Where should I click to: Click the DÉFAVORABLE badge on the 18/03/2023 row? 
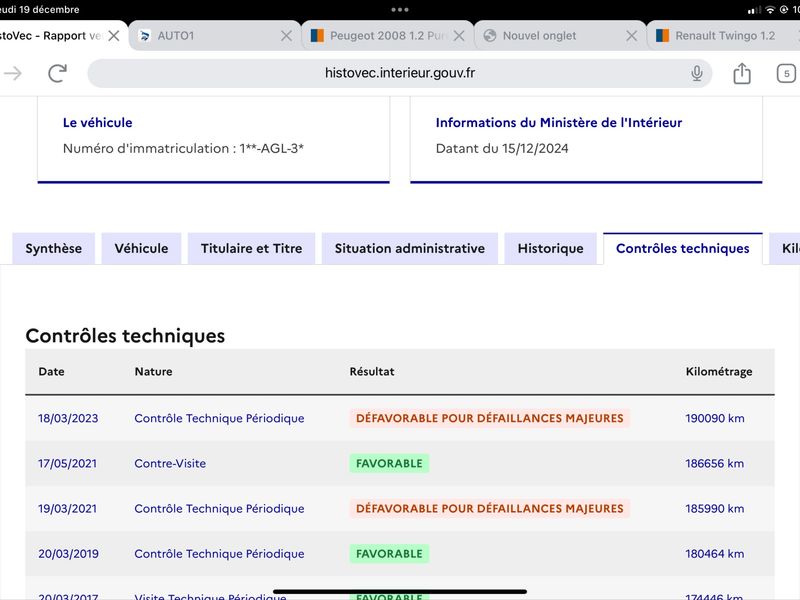(x=490, y=418)
